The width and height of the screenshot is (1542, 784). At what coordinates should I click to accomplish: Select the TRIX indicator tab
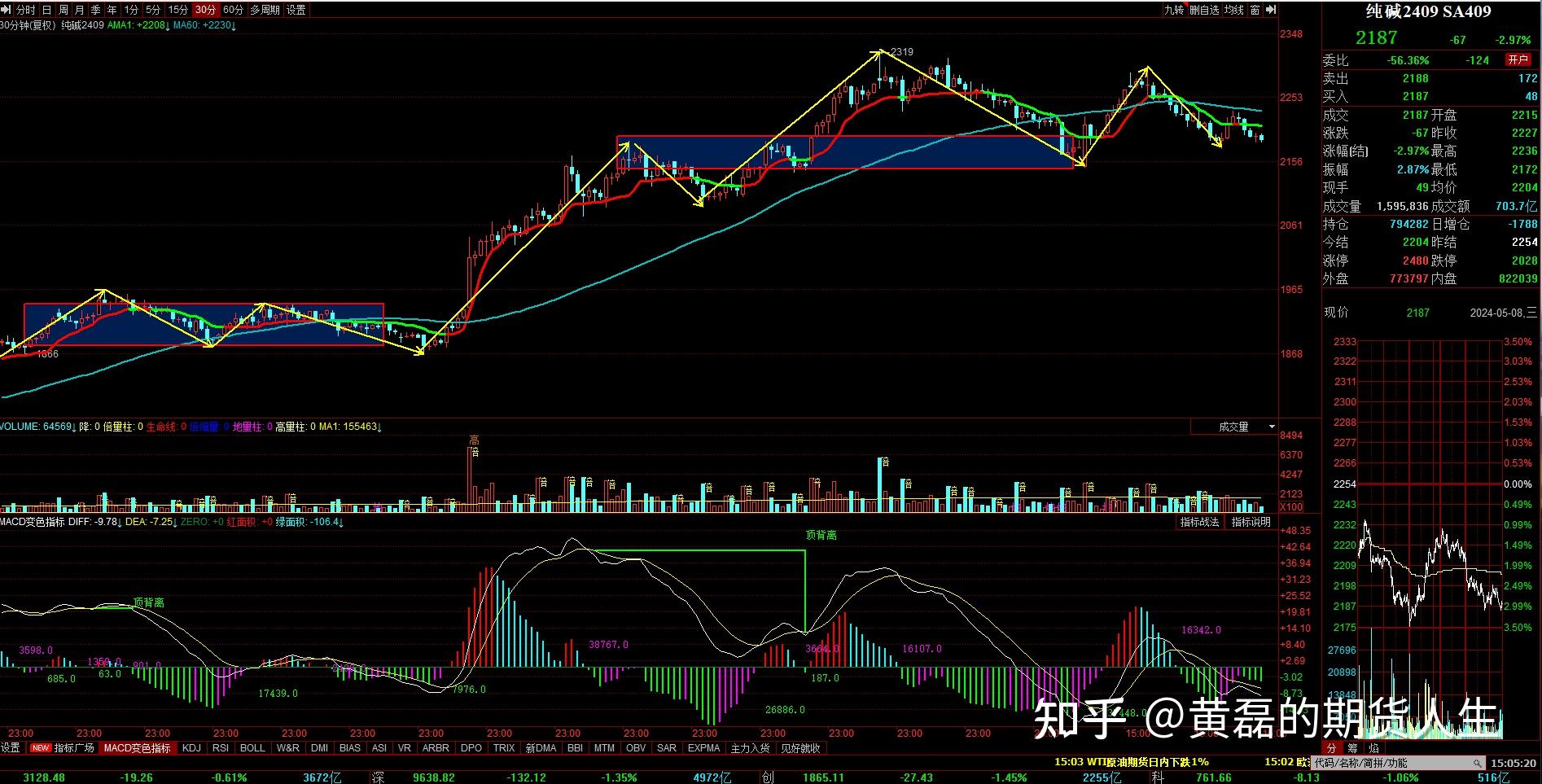pos(504,748)
